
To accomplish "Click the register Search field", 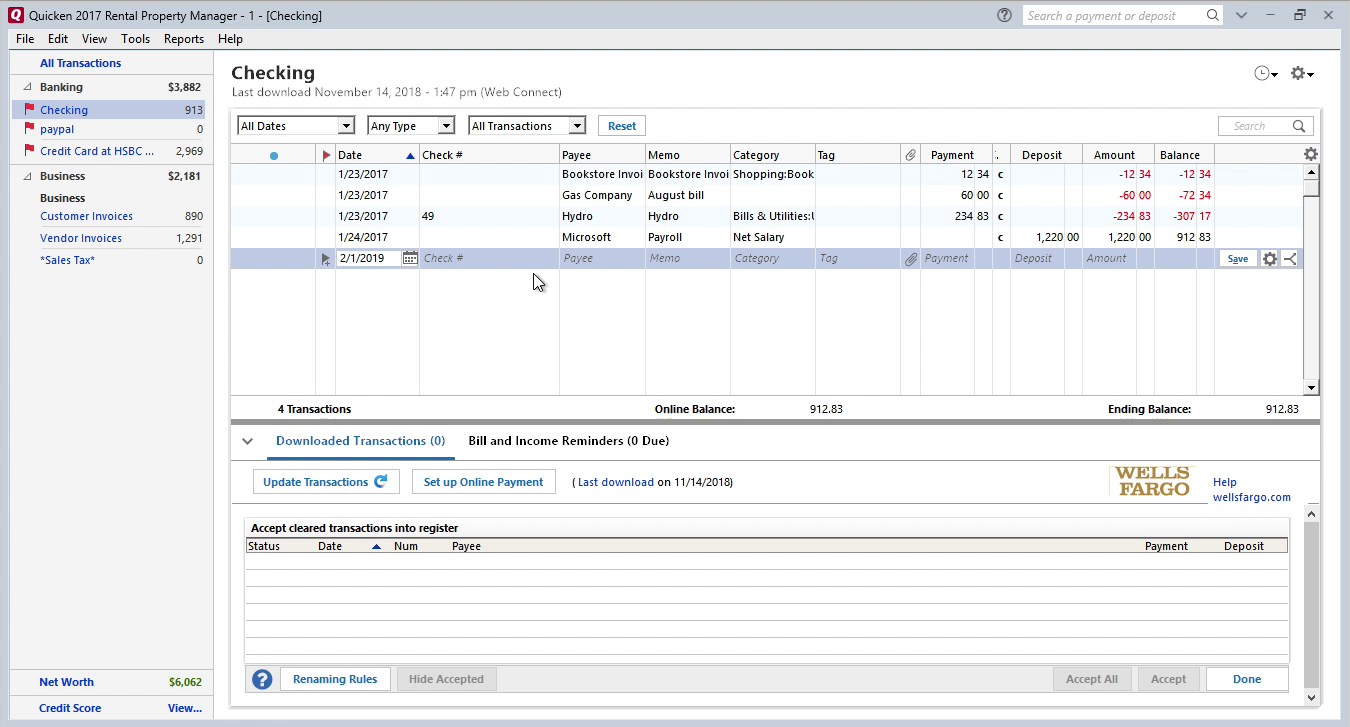I will (x=1257, y=126).
